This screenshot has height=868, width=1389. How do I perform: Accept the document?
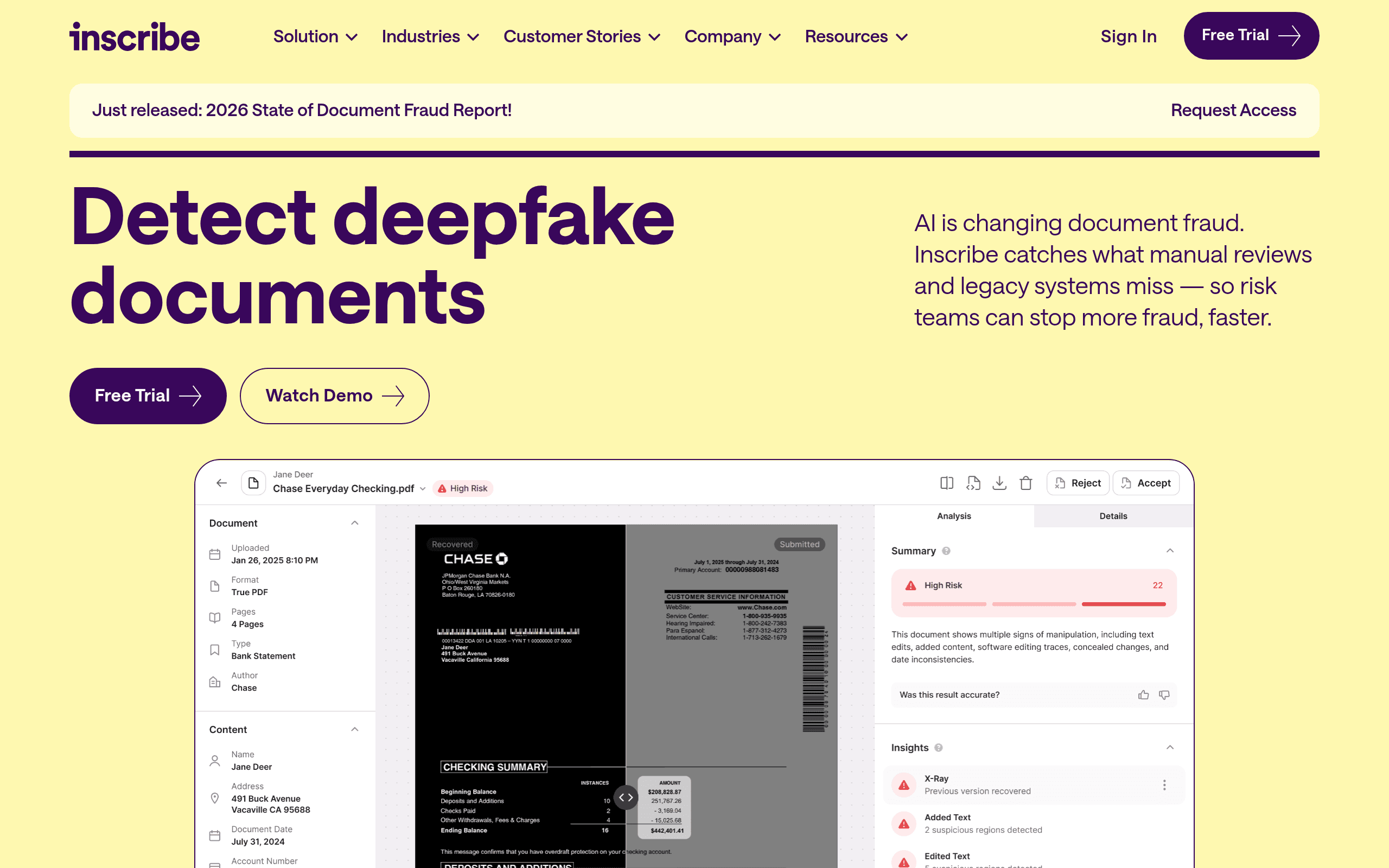click(1145, 483)
